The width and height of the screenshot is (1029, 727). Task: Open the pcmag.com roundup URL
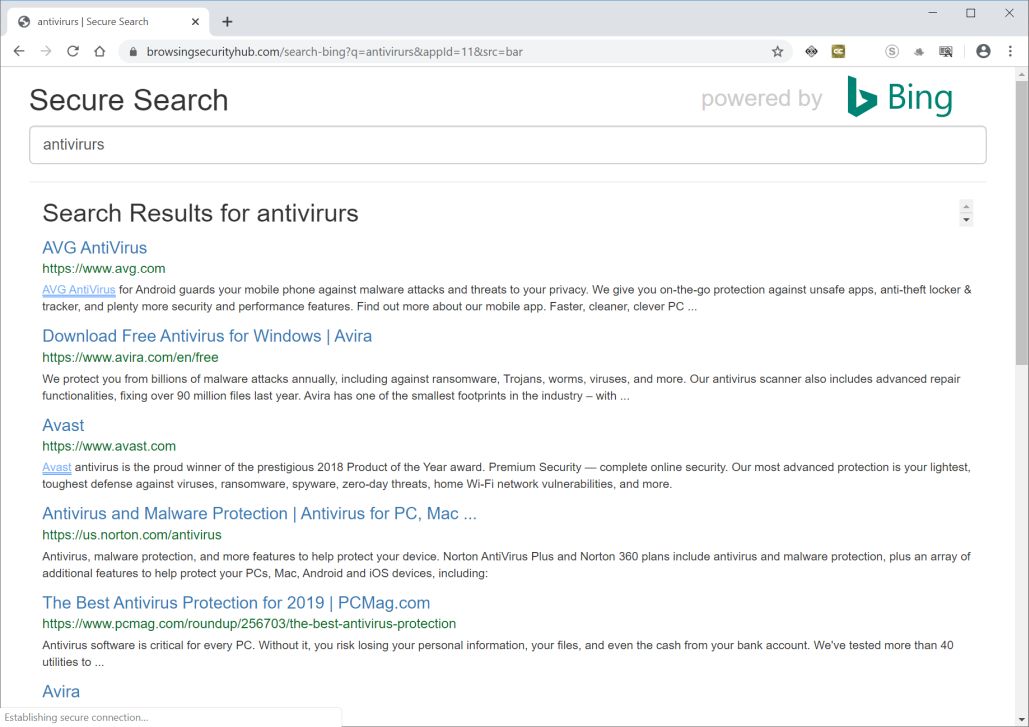point(249,624)
